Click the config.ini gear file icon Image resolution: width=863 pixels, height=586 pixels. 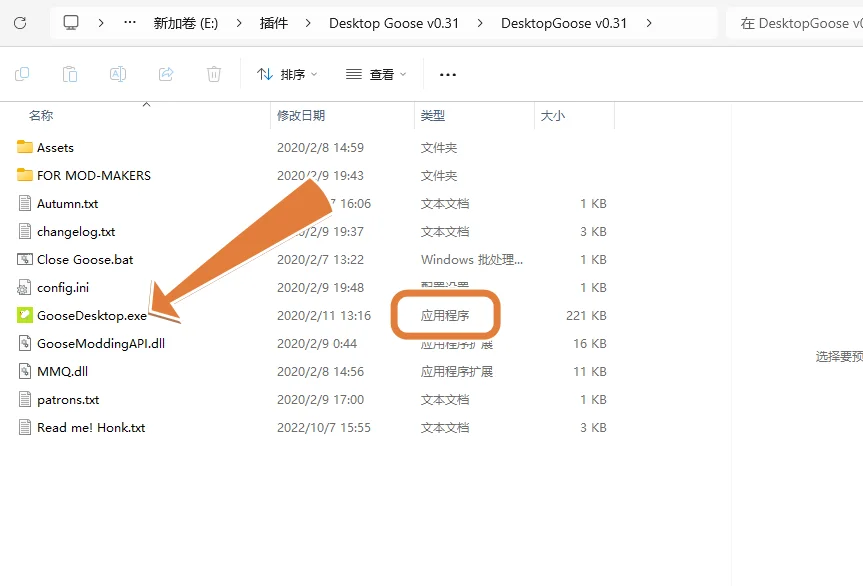click(x=24, y=287)
